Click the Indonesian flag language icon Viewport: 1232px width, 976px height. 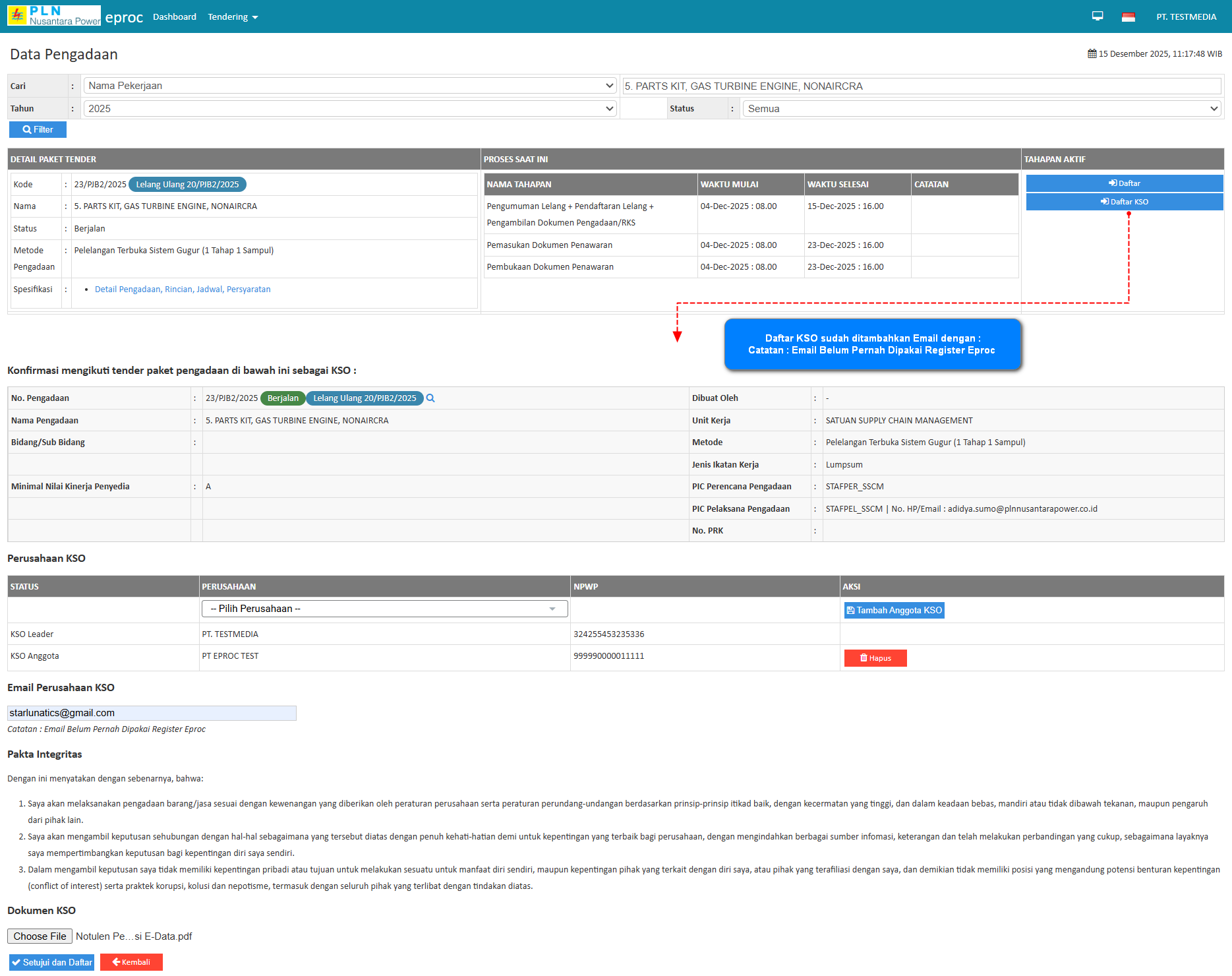[1129, 17]
